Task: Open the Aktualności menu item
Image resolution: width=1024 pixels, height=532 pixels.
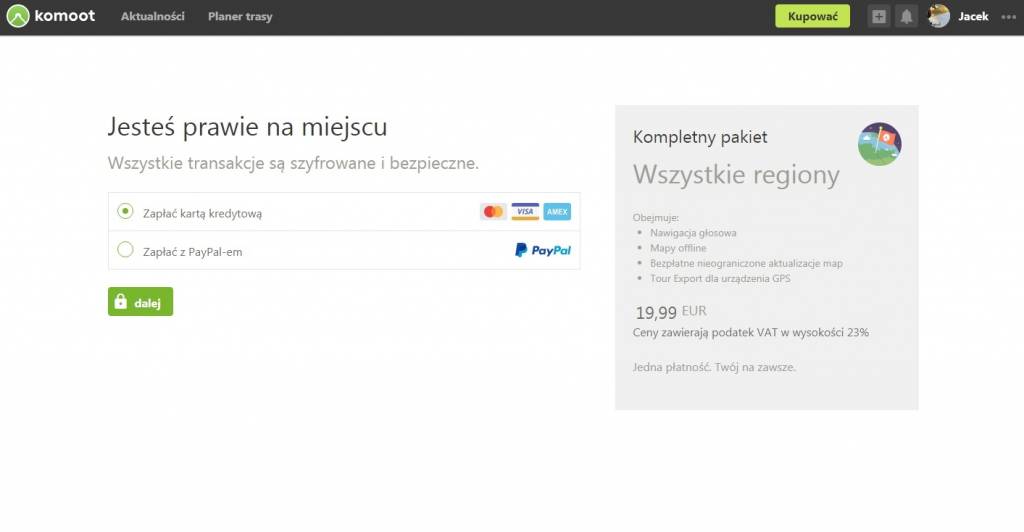Action: [152, 17]
